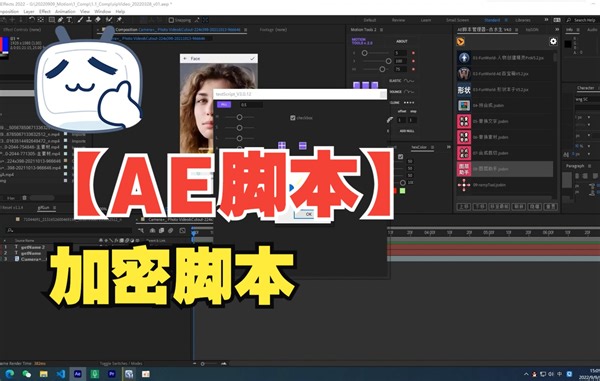The image size is (600, 381).
Task: Adjust second Motion Tools slider handle
Action: [x=388, y=61]
